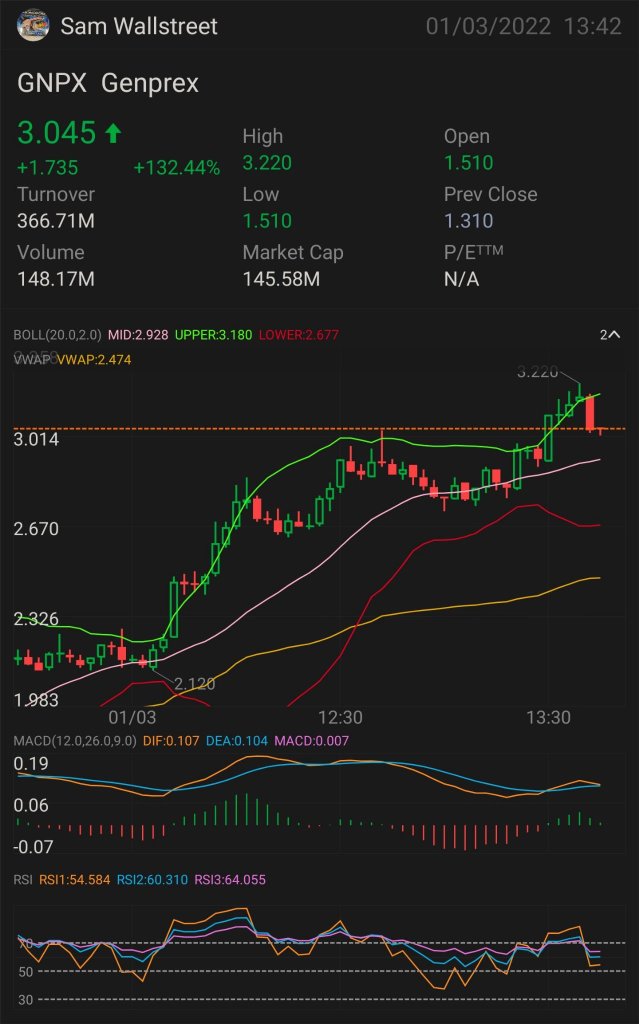Viewport: 639px width, 1024px height.
Task: Tap the Sam Wallstreet profile avatar
Action: 32,25
